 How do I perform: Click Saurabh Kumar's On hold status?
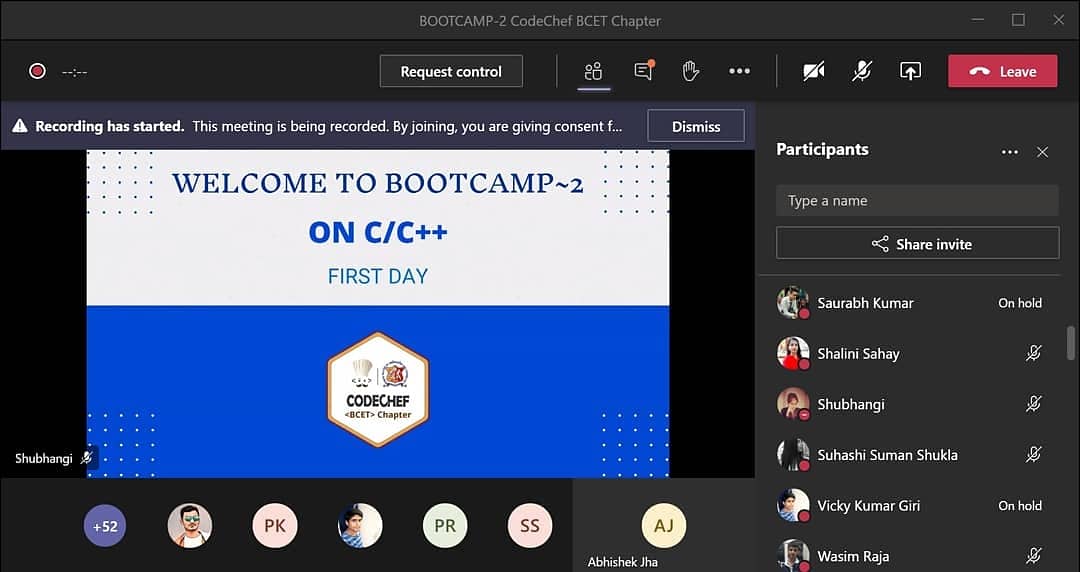point(1020,303)
